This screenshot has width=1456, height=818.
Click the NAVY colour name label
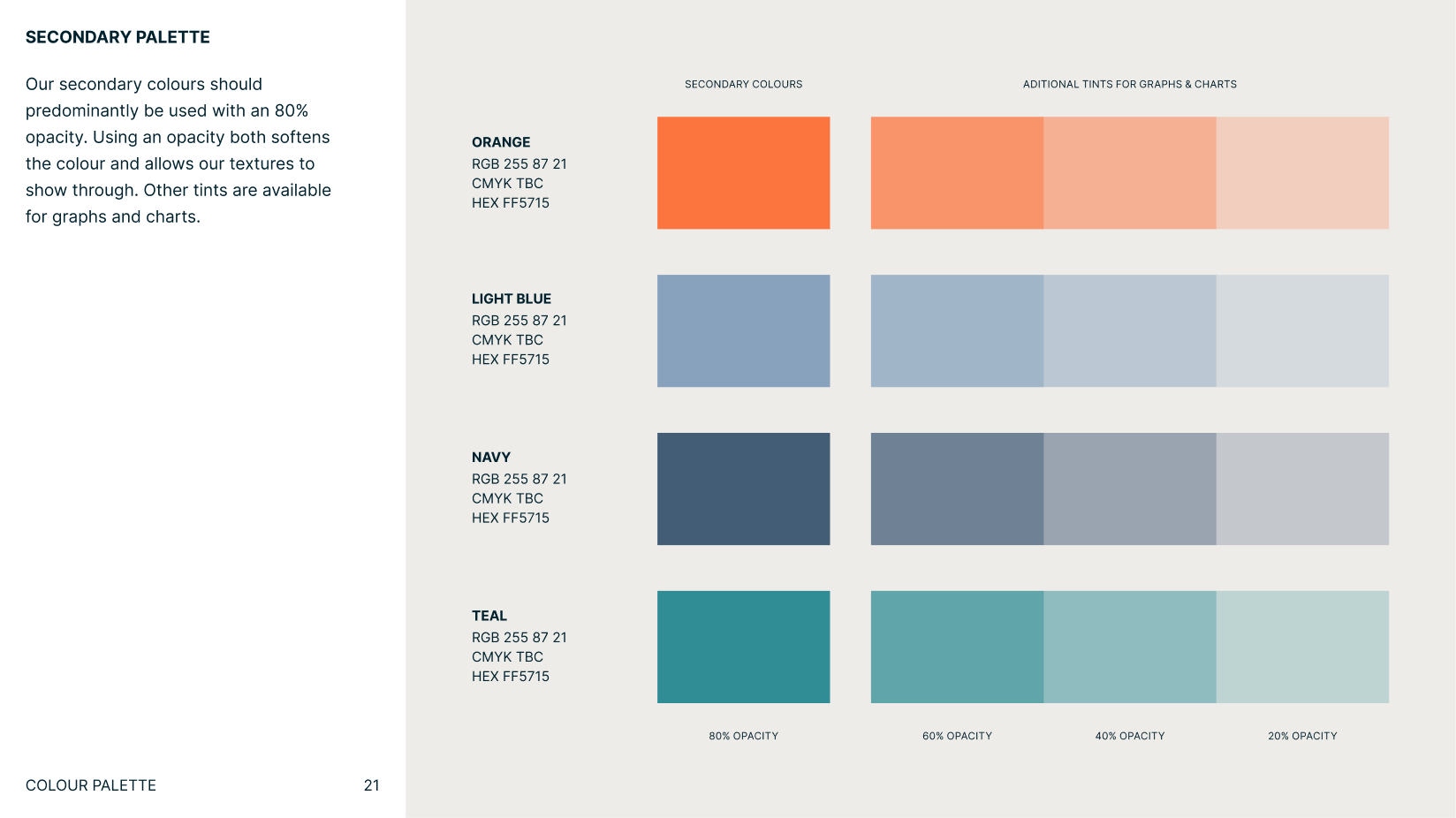coord(491,458)
